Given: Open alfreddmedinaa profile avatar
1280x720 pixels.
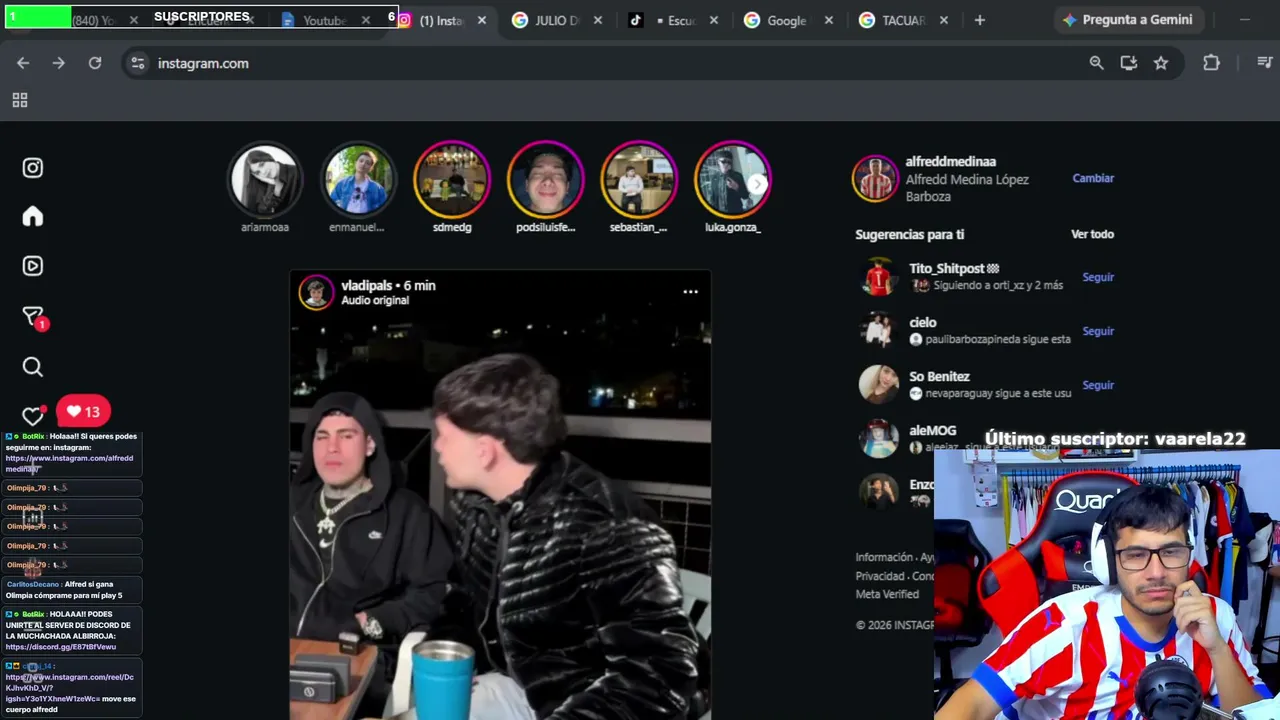Looking at the screenshot, I should pos(875,179).
